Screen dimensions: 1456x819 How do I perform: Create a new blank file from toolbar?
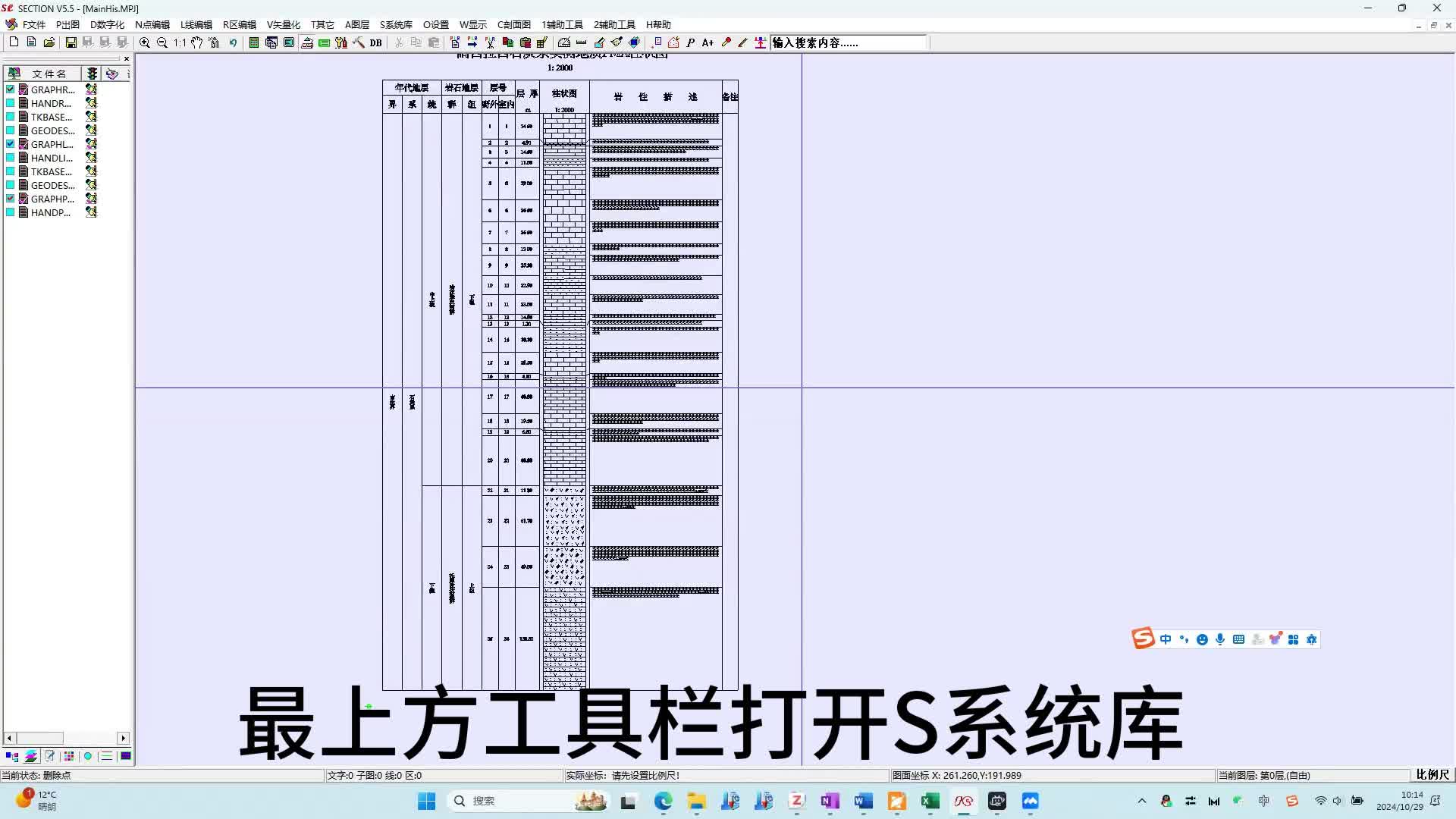pos(14,42)
